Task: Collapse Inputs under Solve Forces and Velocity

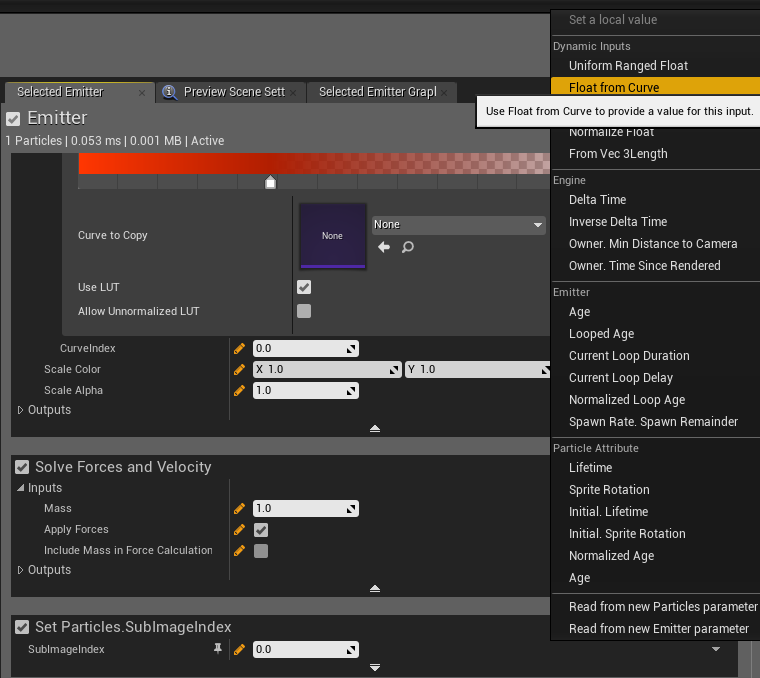Action: [20, 488]
